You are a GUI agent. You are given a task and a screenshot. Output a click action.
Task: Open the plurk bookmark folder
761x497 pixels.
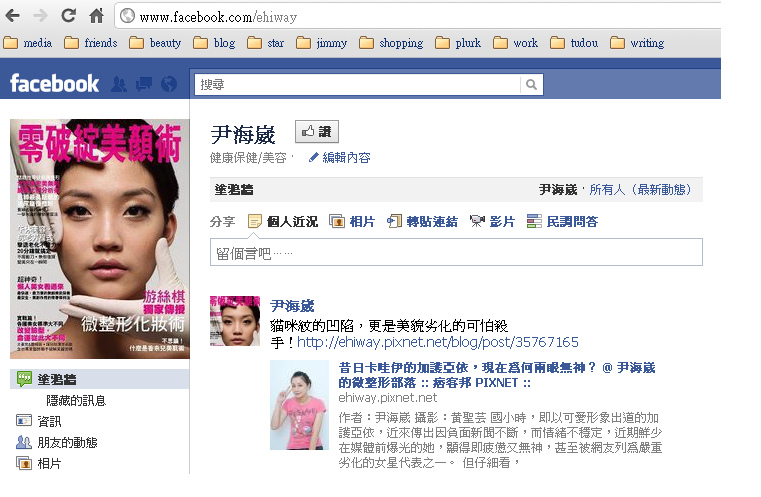458,43
